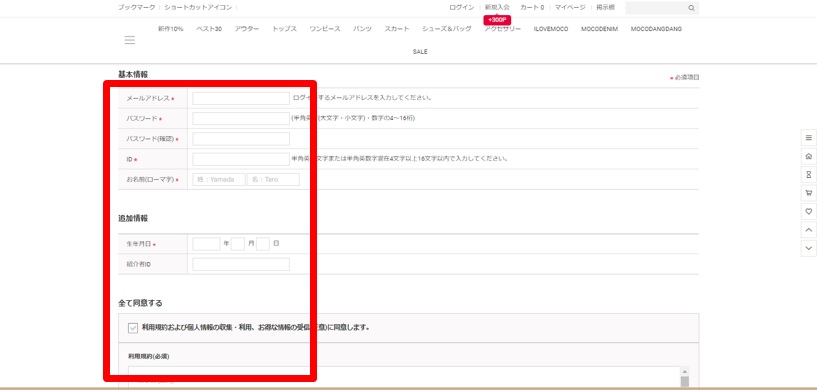
Task: Open the カート 0 link
Action: pos(532,7)
